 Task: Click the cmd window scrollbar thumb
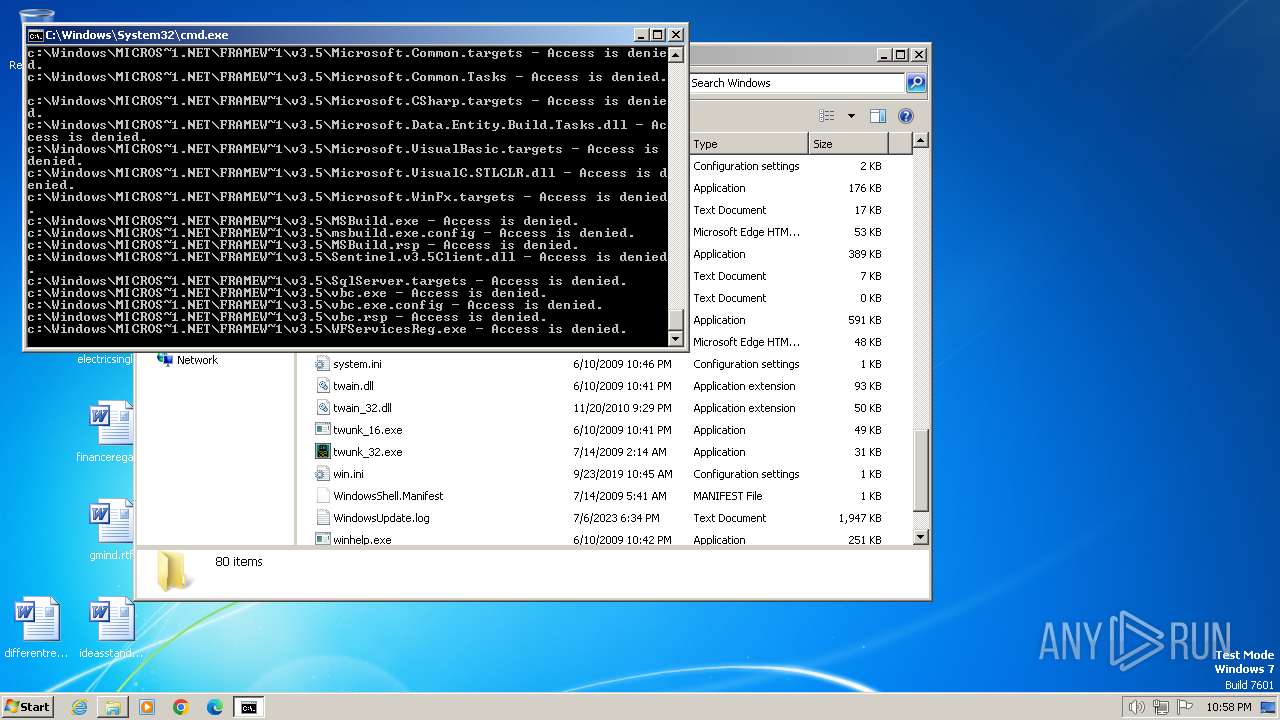[x=676, y=320]
